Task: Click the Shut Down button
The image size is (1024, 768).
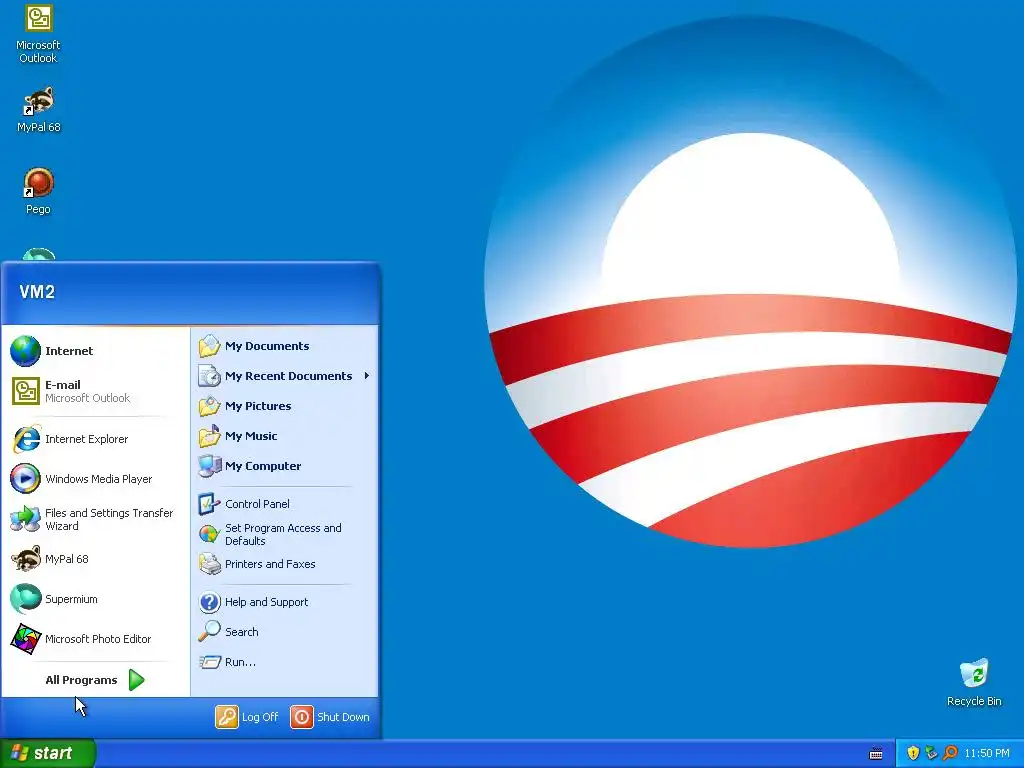Action: [x=330, y=717]
